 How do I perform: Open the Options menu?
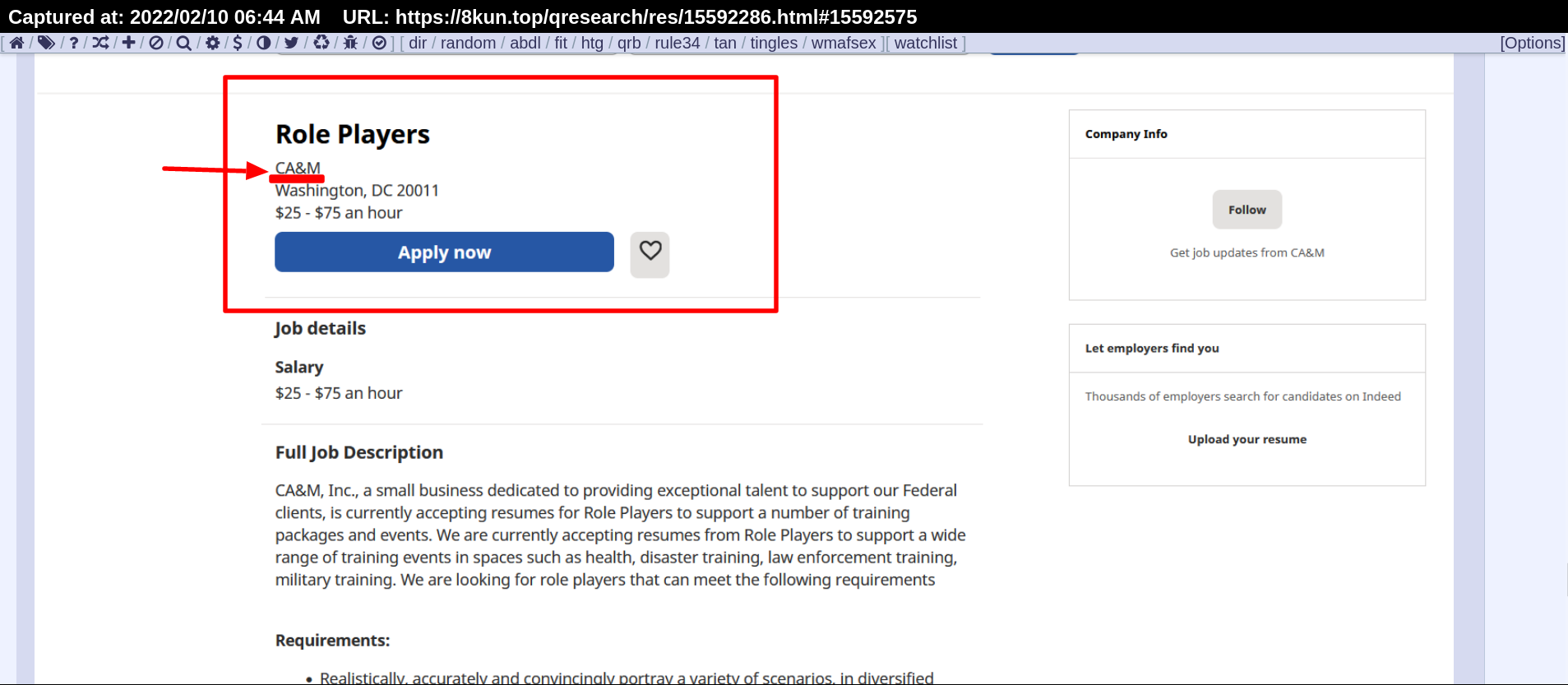(1533, 43)
